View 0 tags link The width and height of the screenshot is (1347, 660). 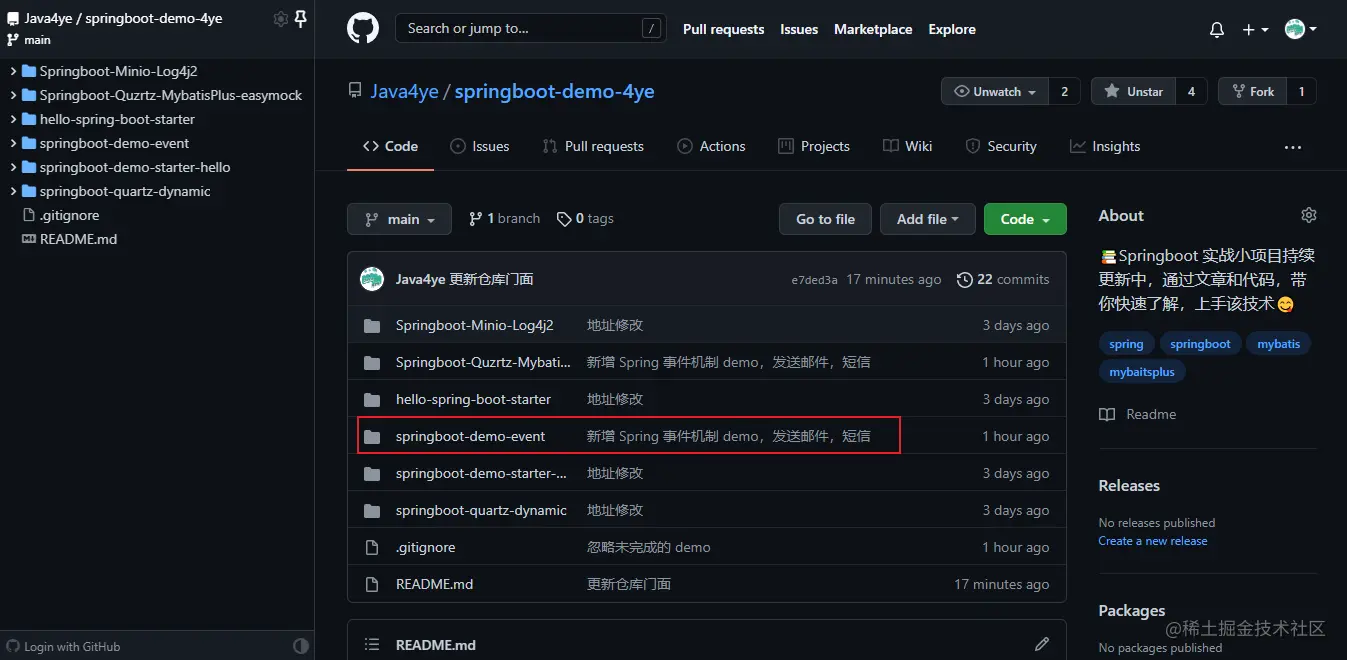[x=585, y=219]
